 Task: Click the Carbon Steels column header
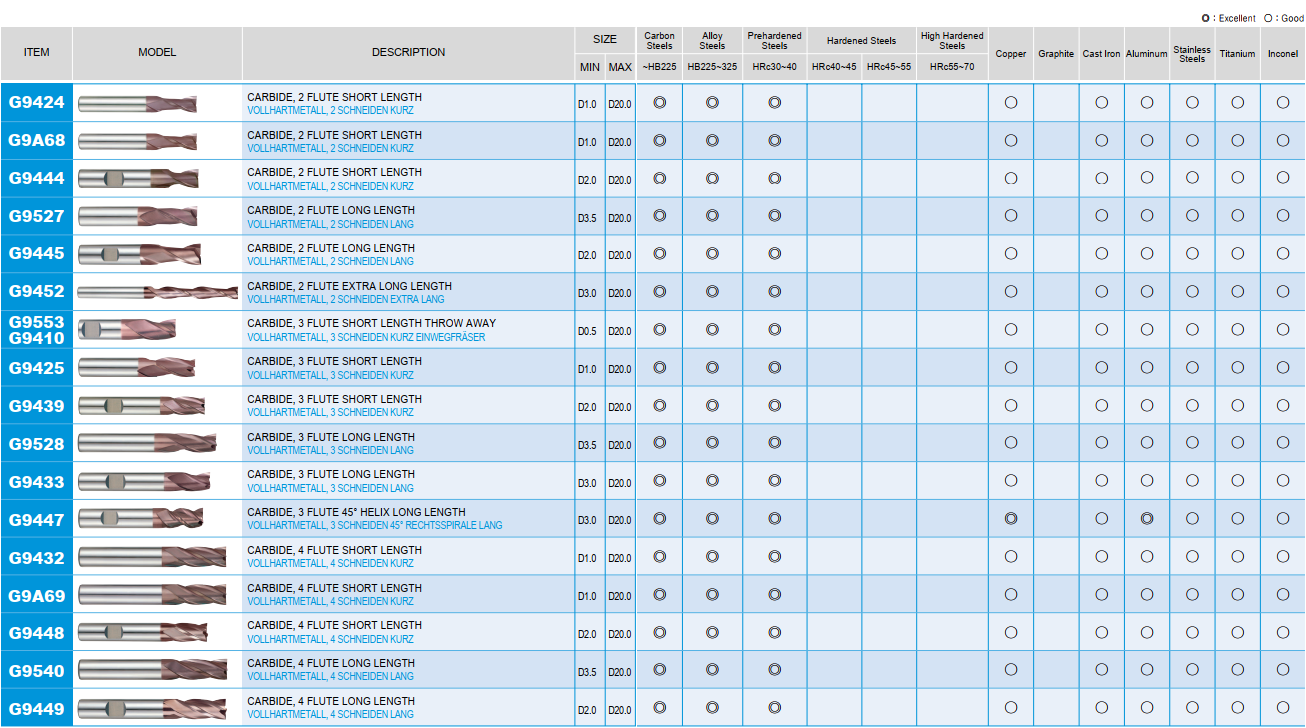[660, 41]
